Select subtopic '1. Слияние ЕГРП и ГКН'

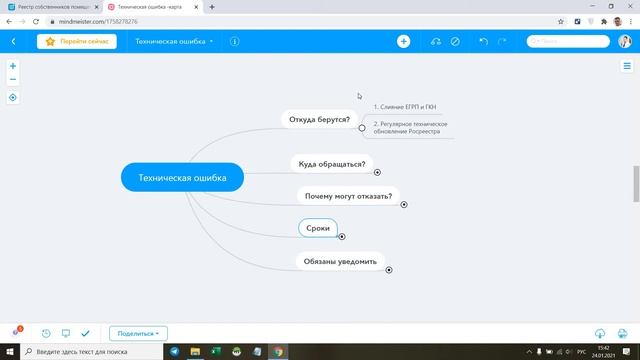[405, 107]
